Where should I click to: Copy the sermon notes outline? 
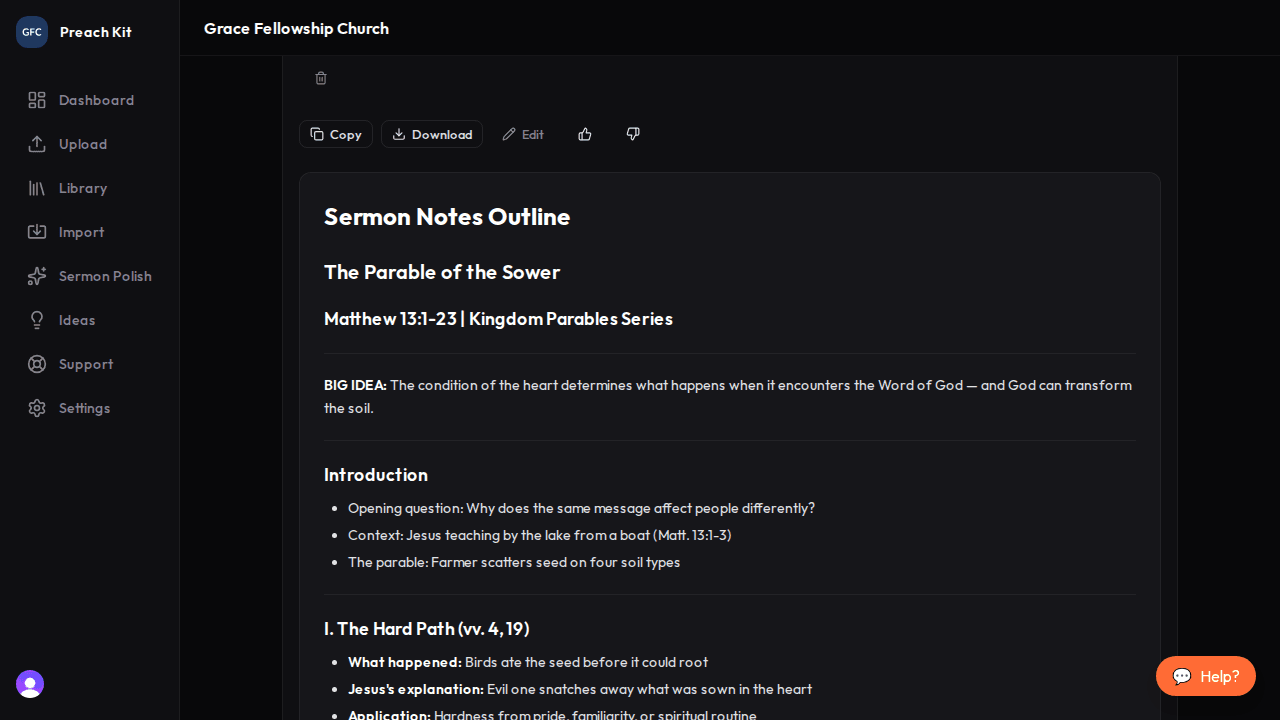pos(336,134)
